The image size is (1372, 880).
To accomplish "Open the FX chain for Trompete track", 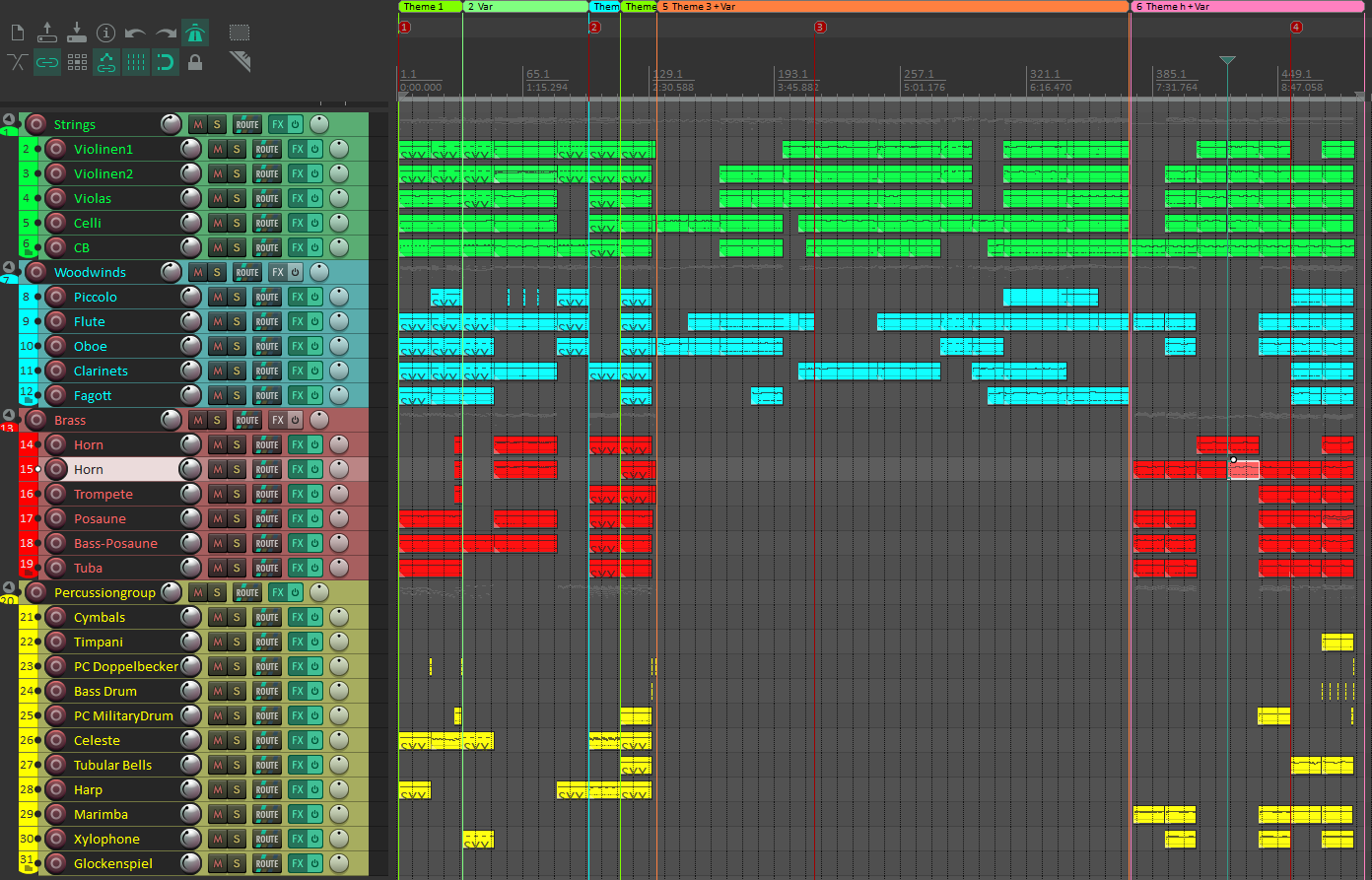I will [297, 495].
